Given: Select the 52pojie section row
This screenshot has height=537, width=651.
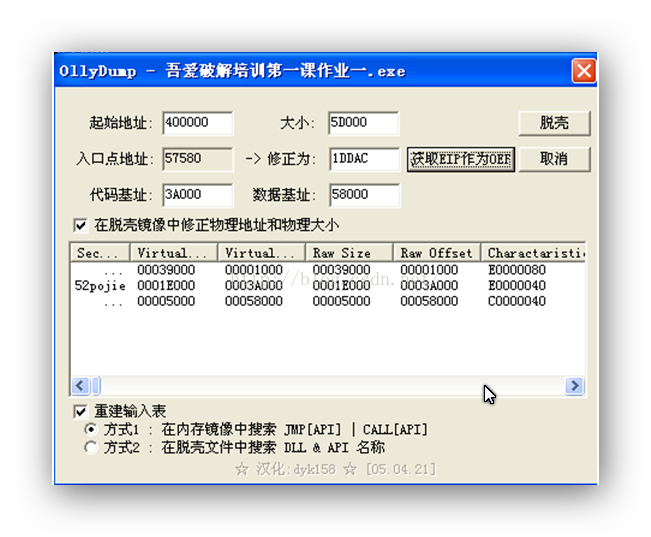Looking at the screenshot, I should point(328,286).
